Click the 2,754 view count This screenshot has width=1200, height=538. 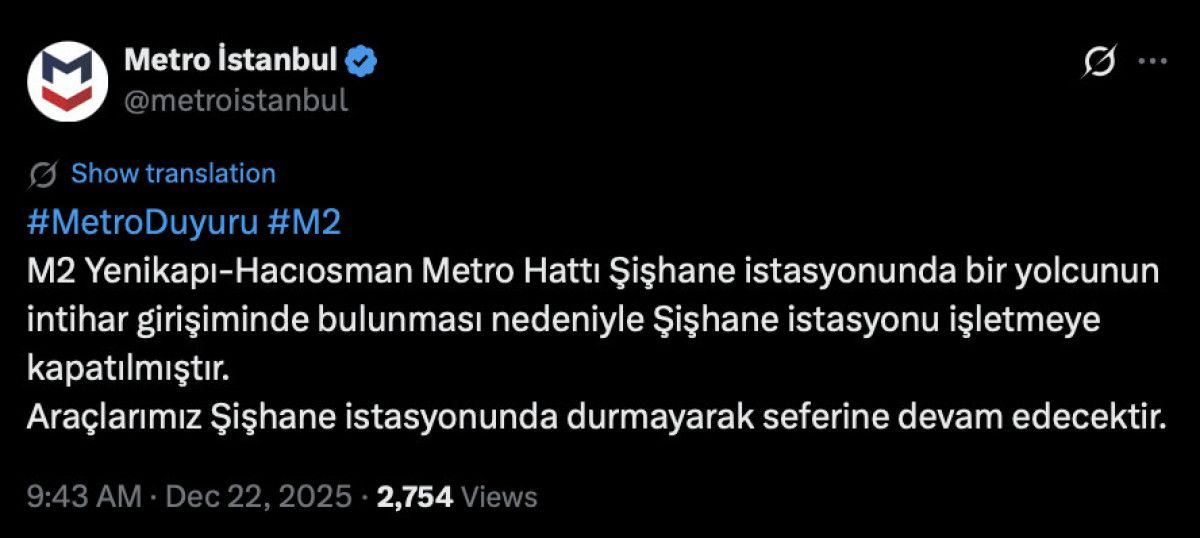(x=415, y=497)
